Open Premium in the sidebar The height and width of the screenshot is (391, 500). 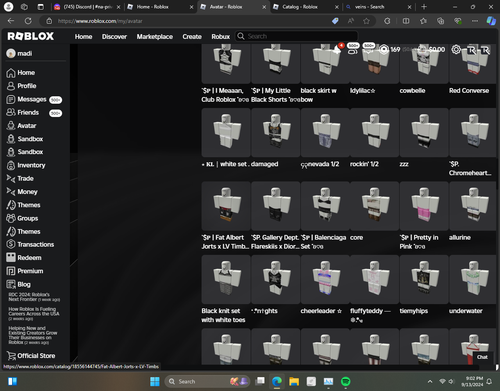25,271
